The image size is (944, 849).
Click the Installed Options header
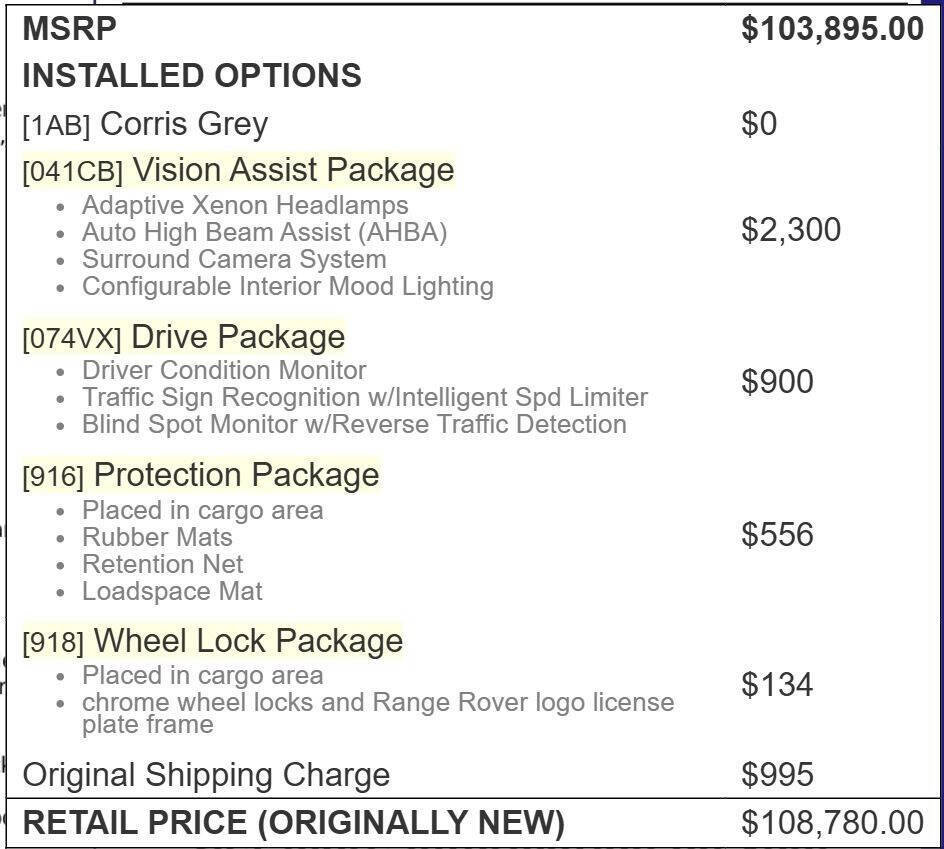[x=192, y=75]
